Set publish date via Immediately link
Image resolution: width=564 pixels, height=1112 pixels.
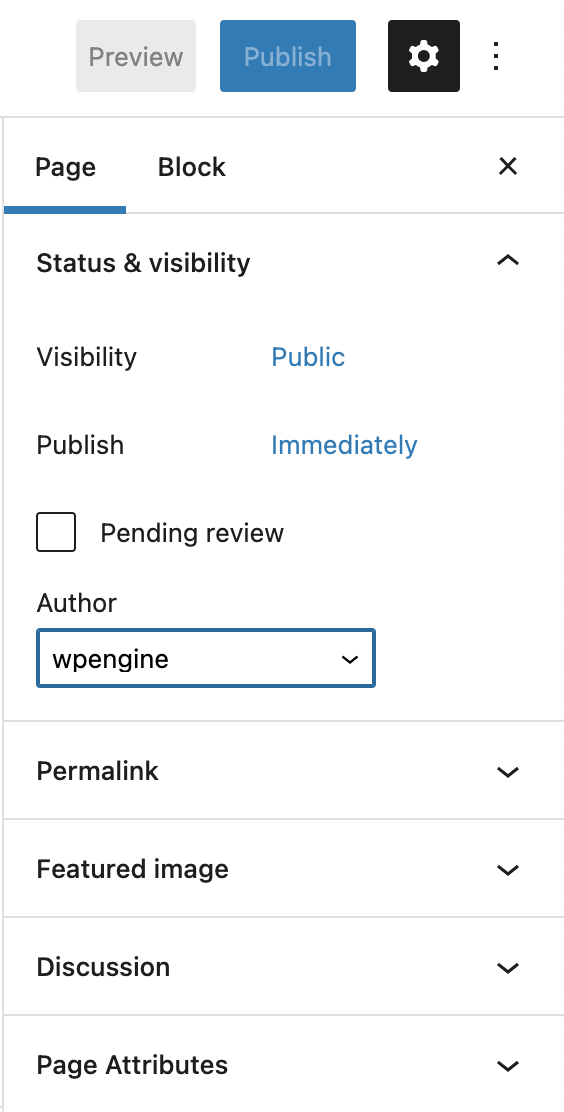(x=344, y=445)
